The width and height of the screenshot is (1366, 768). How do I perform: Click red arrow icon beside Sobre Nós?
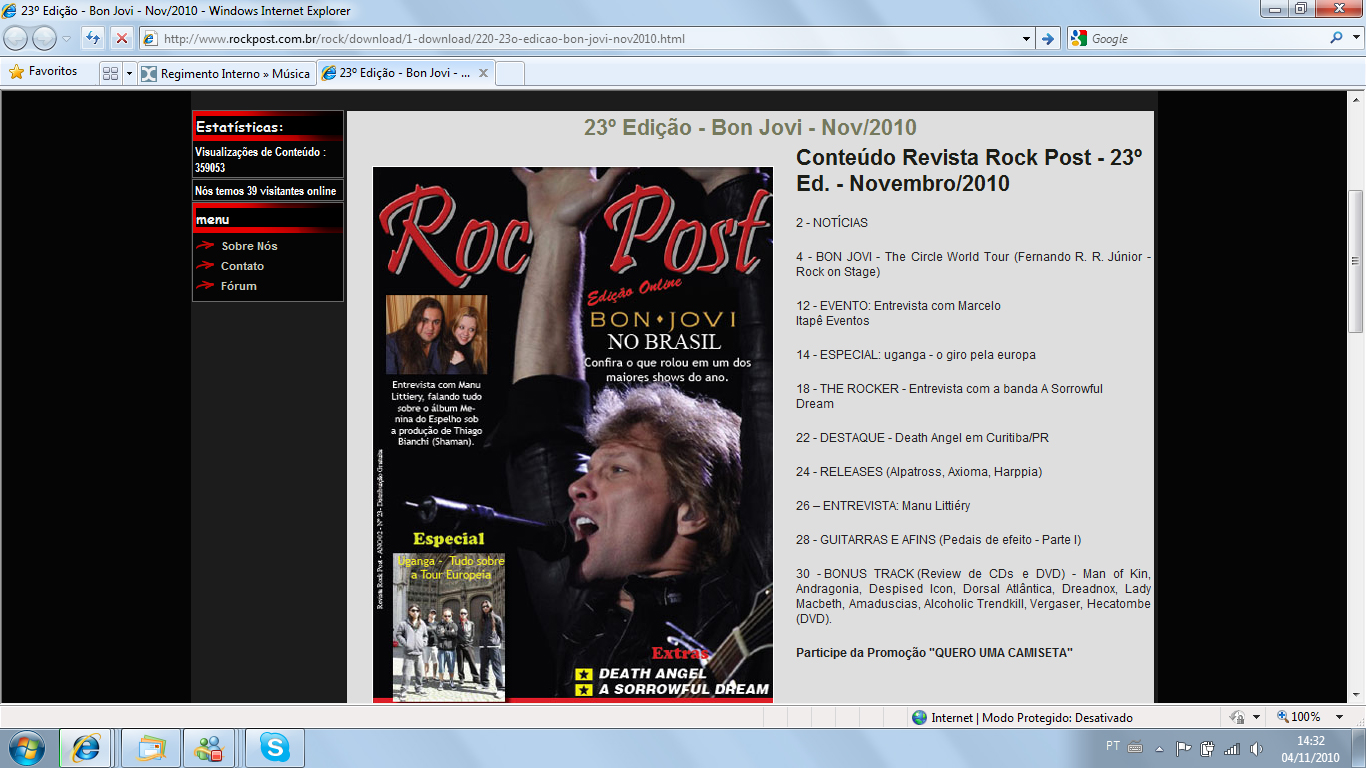click(205, 245)
